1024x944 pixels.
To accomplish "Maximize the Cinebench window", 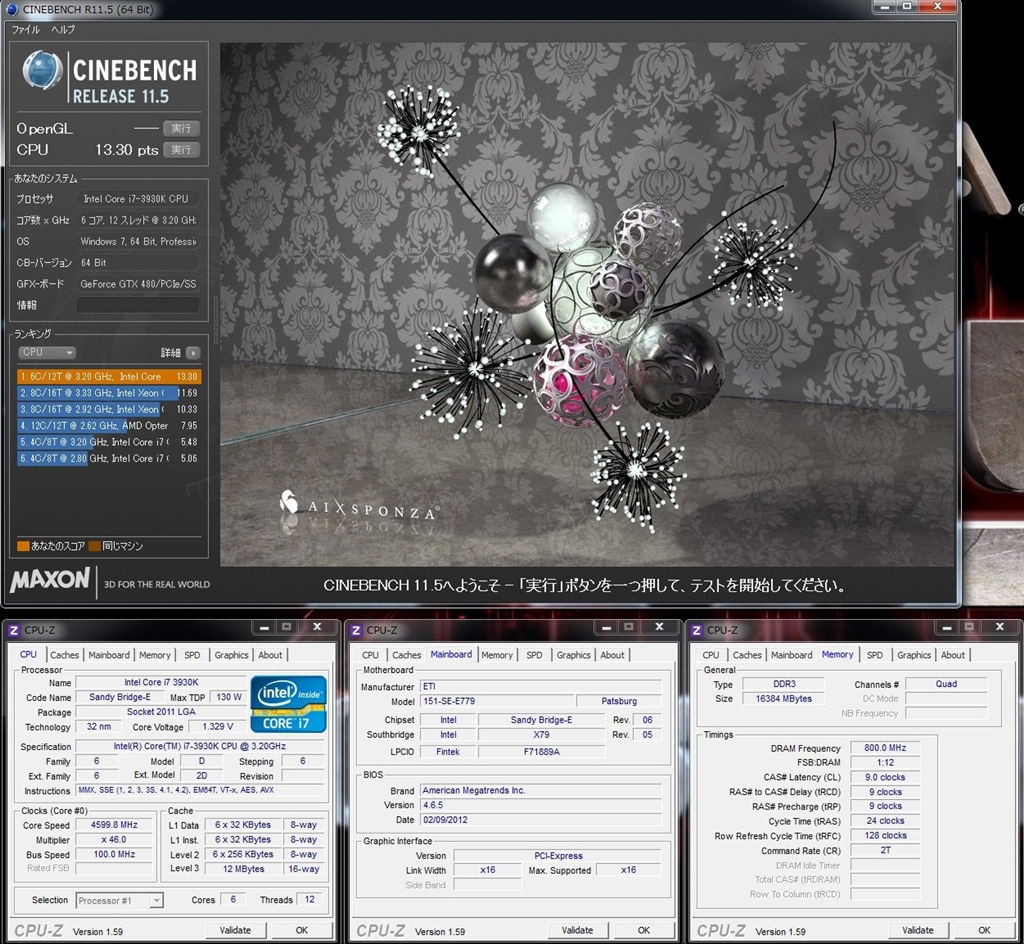I will coord(906,7).
